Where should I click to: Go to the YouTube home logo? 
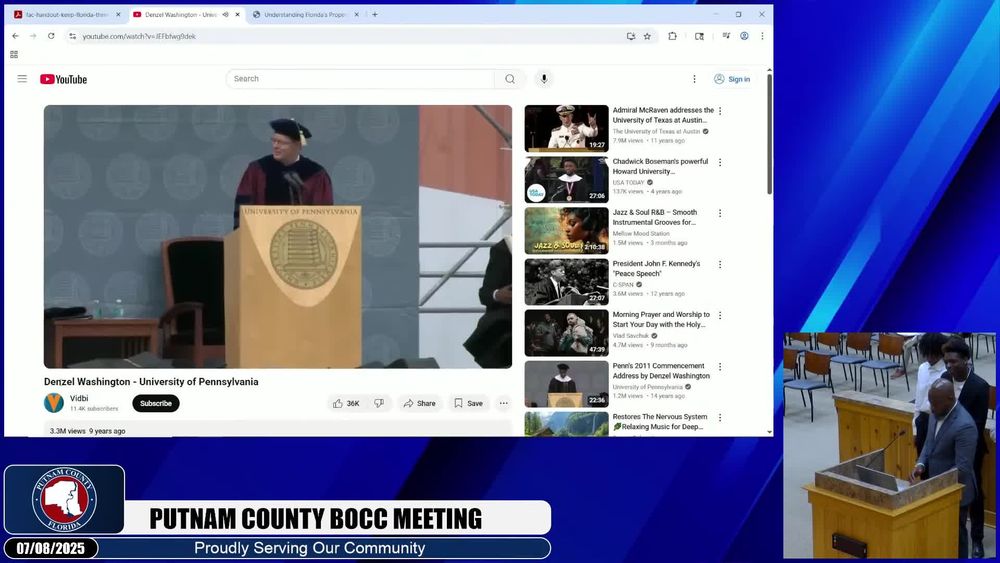[x=63, y=79]
